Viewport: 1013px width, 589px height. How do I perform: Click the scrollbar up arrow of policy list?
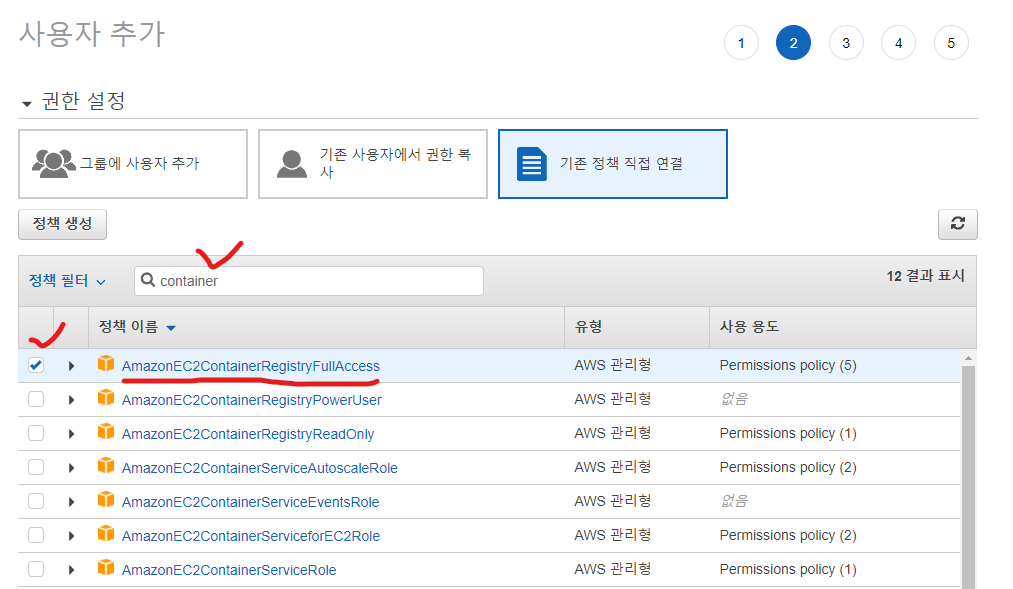(968, 358)
